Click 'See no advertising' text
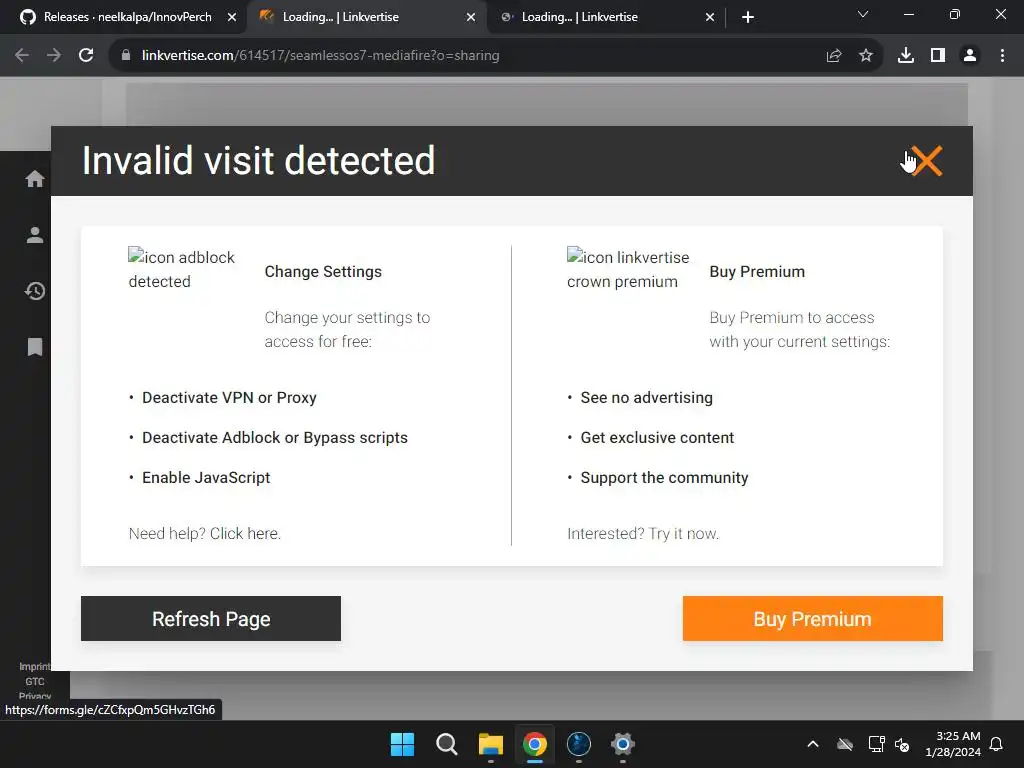 pyautogui.click(x=647, y=398)
